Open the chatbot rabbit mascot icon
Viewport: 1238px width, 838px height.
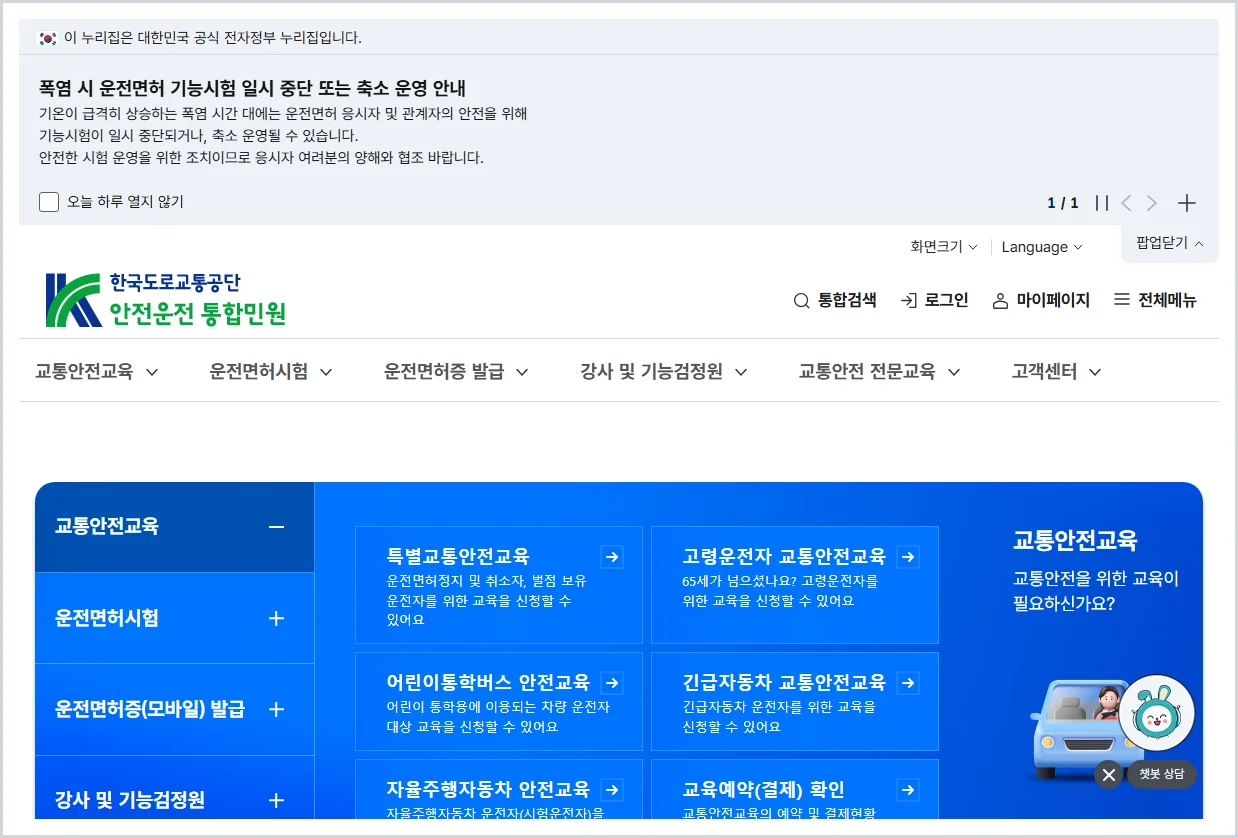pos(1157,713)
